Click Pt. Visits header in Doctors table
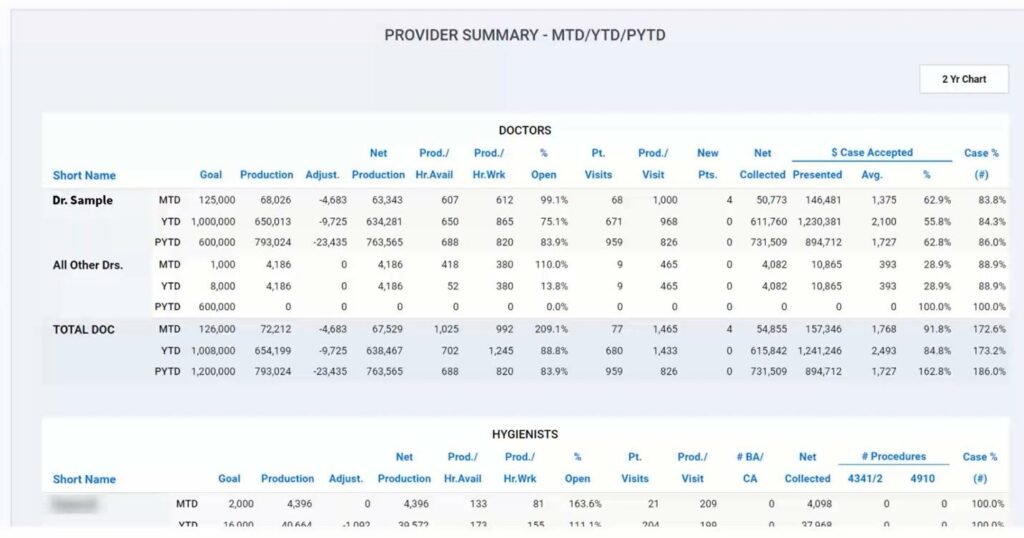The height and width of the screenshot is (538, 1024). point(598,164)
